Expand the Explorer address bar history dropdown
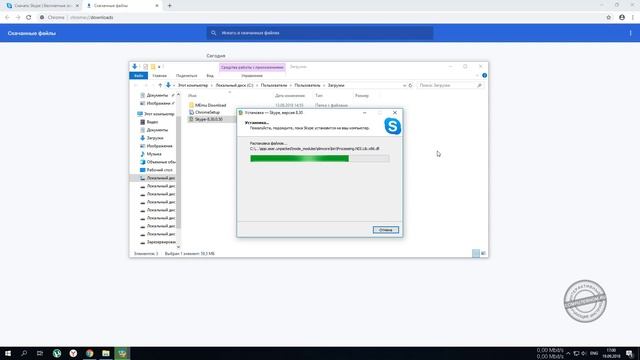Viewport: 640px width, 360px height. tap(404, 85)
